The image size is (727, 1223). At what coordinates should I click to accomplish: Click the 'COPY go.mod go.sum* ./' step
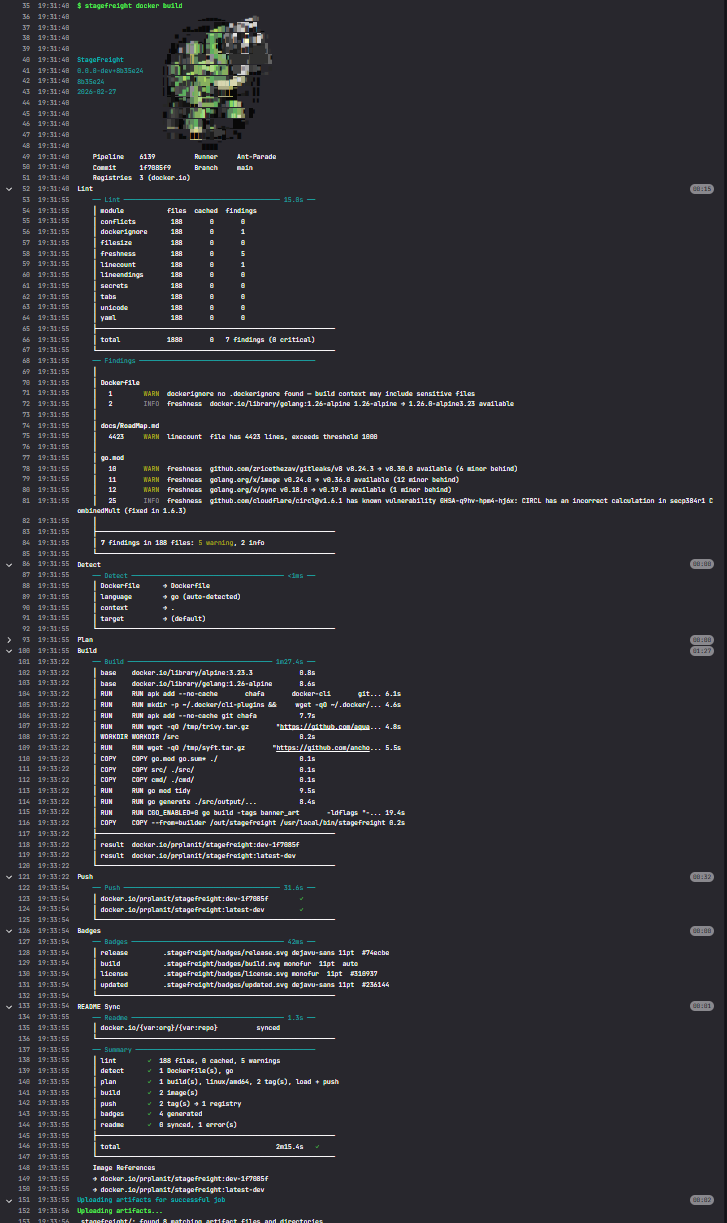pyautogui.click(x=208, y=758)
